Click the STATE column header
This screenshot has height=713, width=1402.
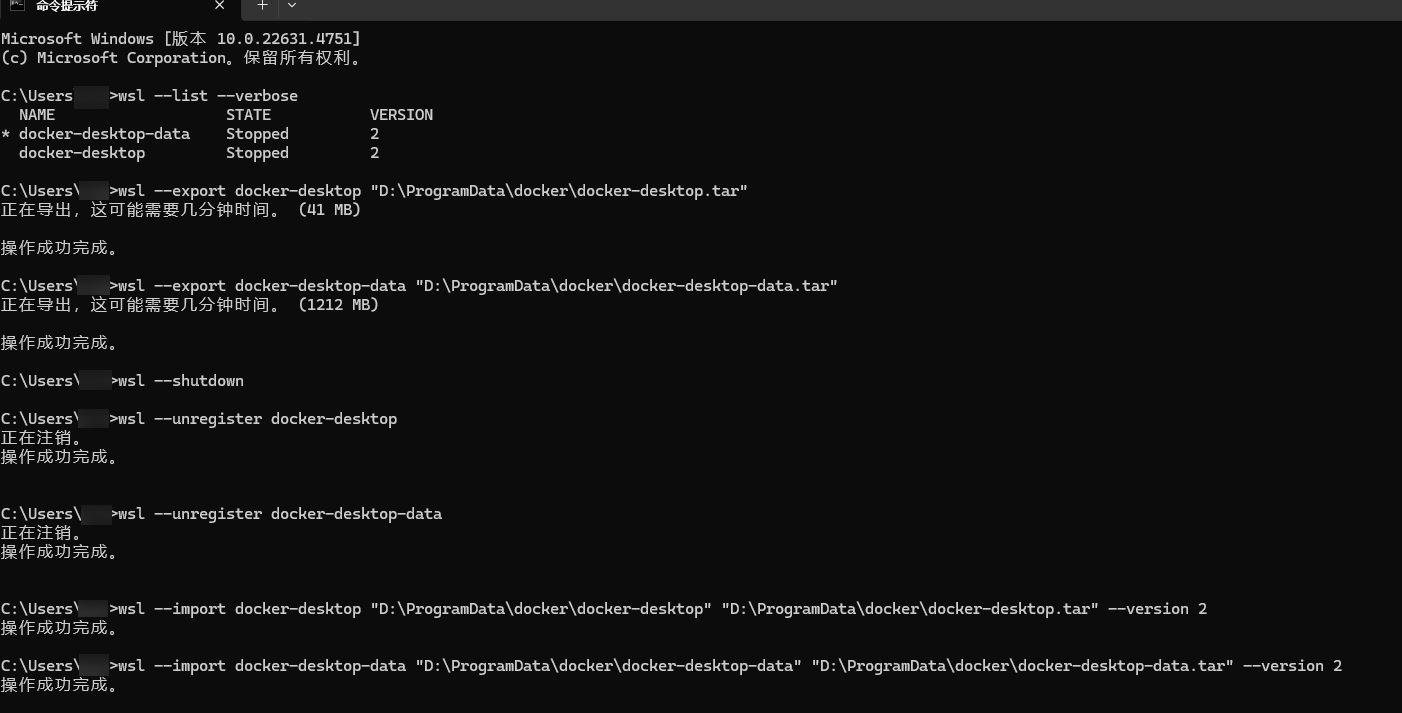(x=248, y=115)
